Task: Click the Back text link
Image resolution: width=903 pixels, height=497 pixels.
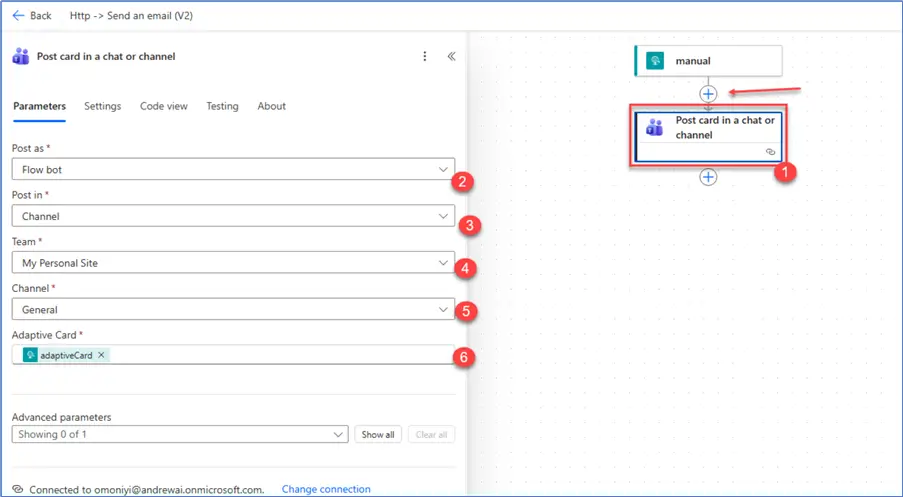Action: [x=41, y=16]
